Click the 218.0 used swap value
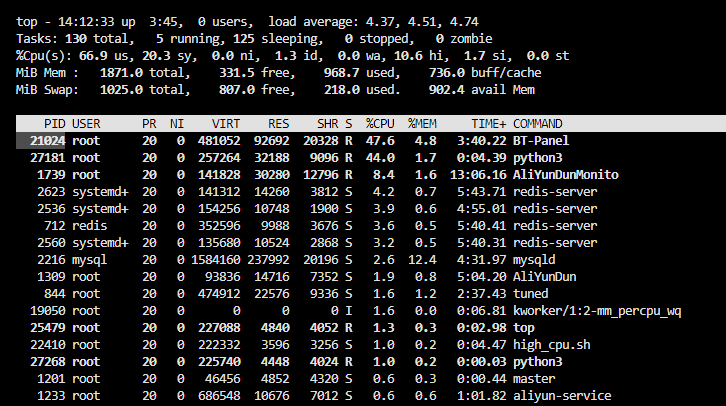The width and height of the screenshot is (726, 406). (342, 90)
